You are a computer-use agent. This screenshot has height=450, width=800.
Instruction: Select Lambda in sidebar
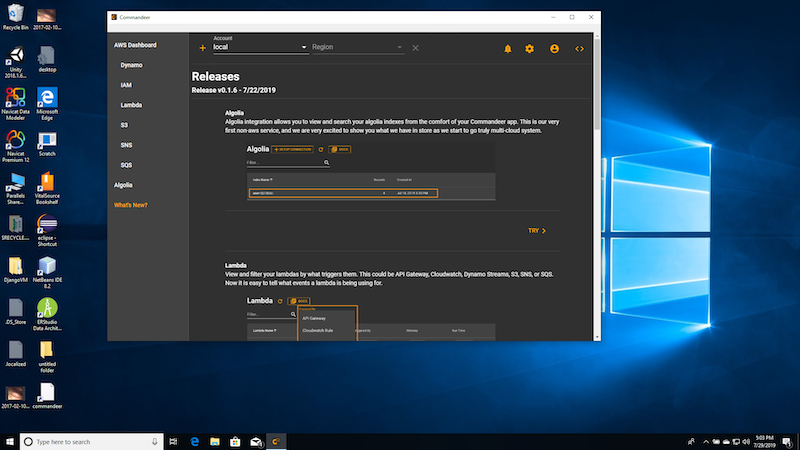tap(131, 105)
